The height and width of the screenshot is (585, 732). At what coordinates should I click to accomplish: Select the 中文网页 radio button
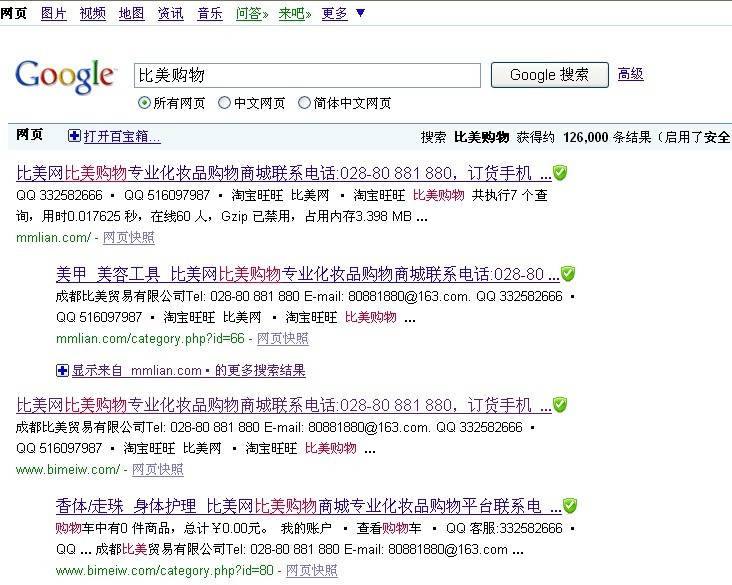click(x=225, y=103)
